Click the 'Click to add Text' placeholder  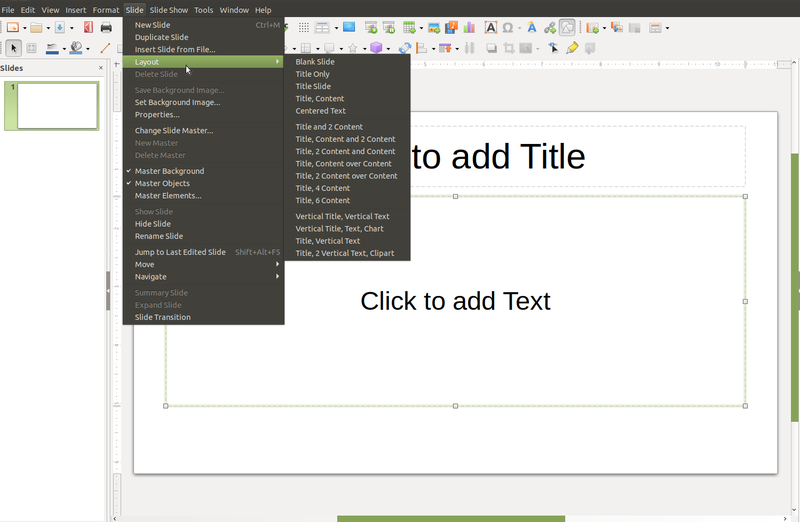point(455,301)
